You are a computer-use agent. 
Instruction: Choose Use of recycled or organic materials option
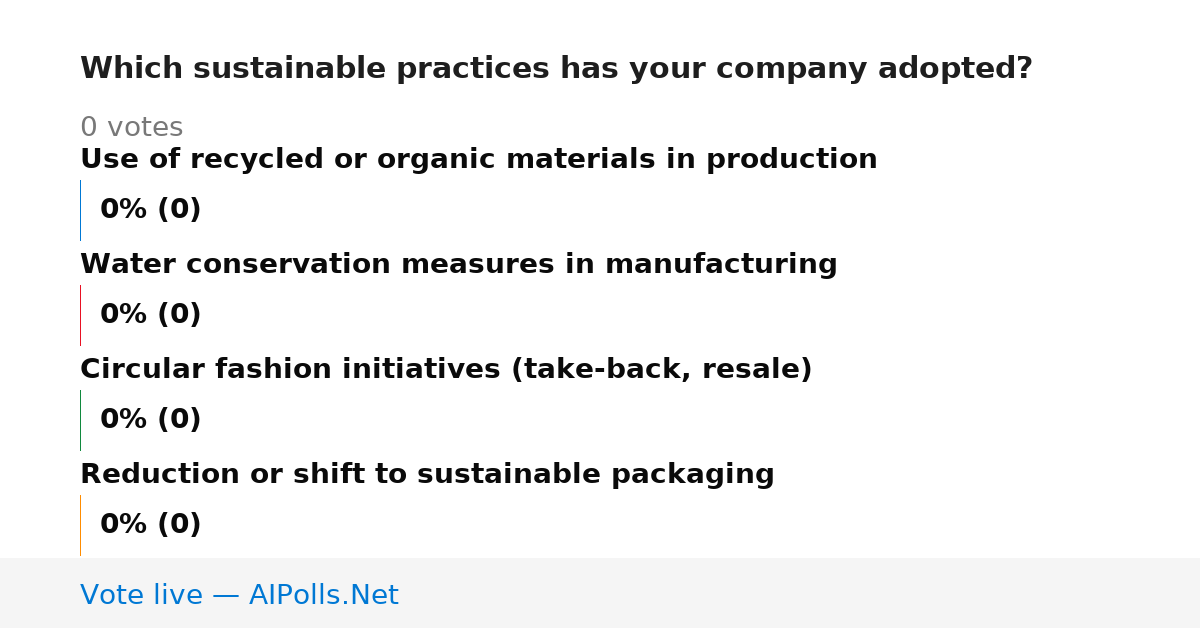[478, 160]
